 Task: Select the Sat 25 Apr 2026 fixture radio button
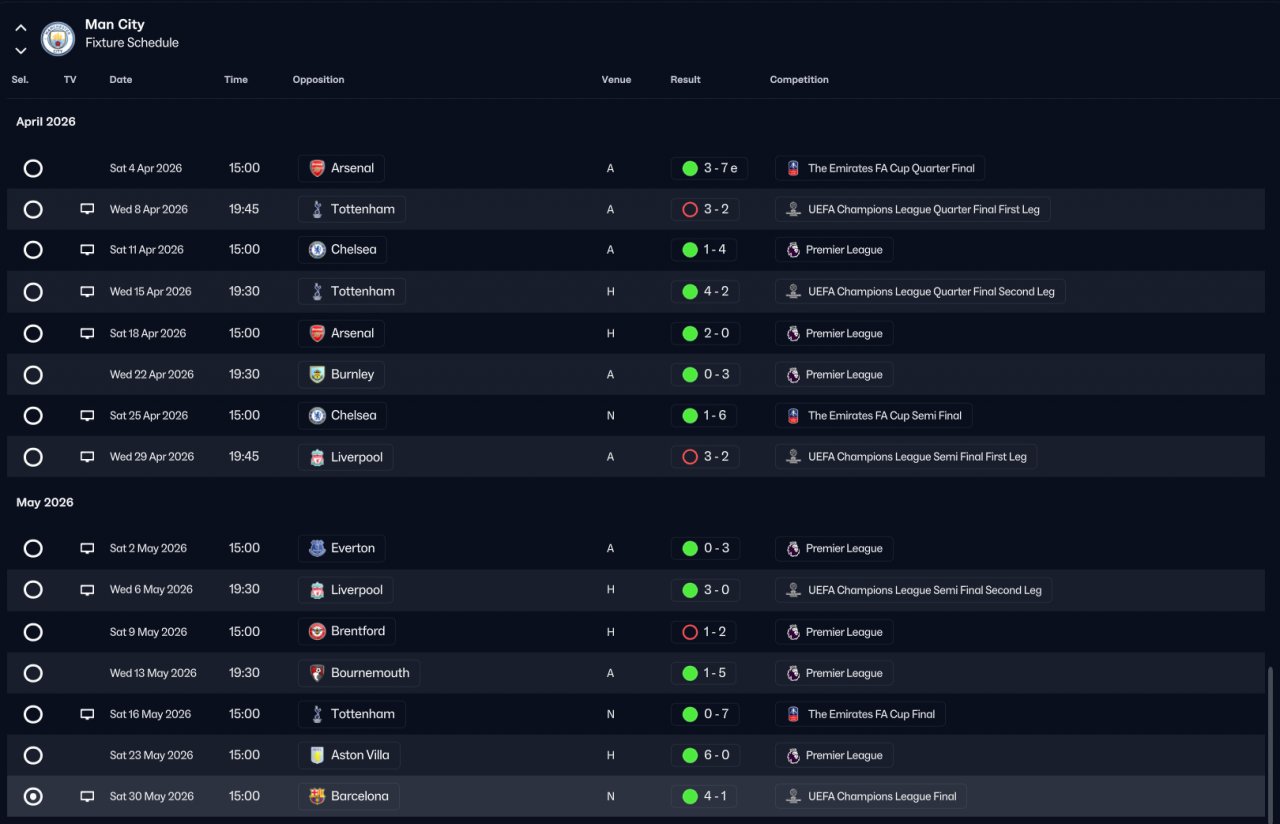(33, 416)
